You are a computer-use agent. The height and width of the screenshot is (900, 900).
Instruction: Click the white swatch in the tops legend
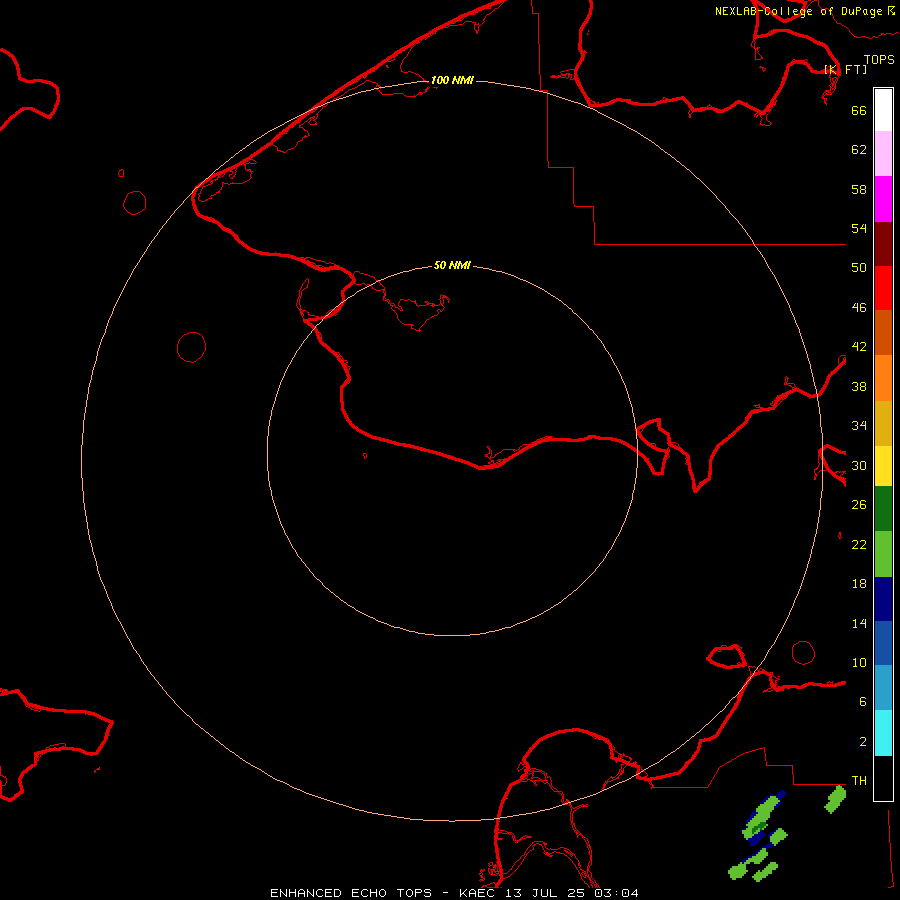883,110
